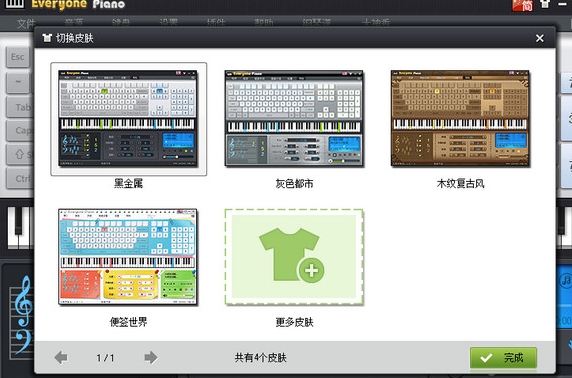Open skin switcher shirt icon in title bar

[x=545, y=4]
